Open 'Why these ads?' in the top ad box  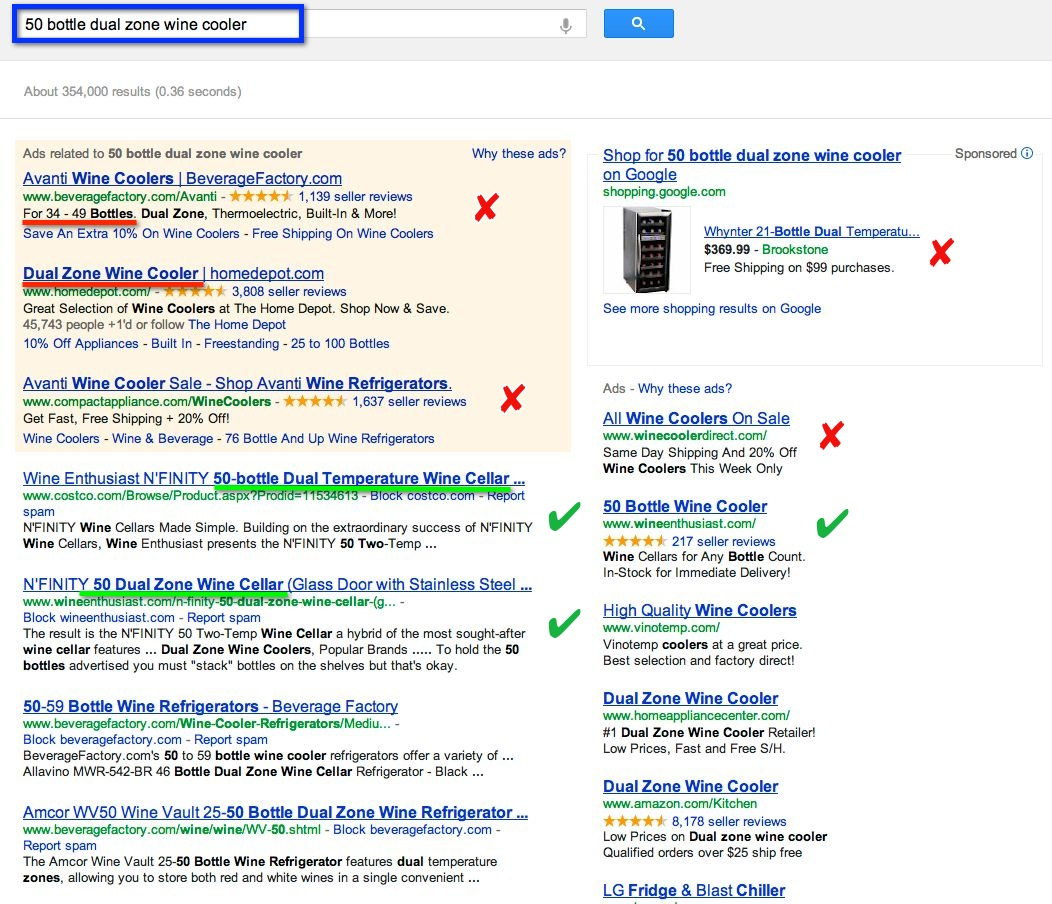(519, 154)
